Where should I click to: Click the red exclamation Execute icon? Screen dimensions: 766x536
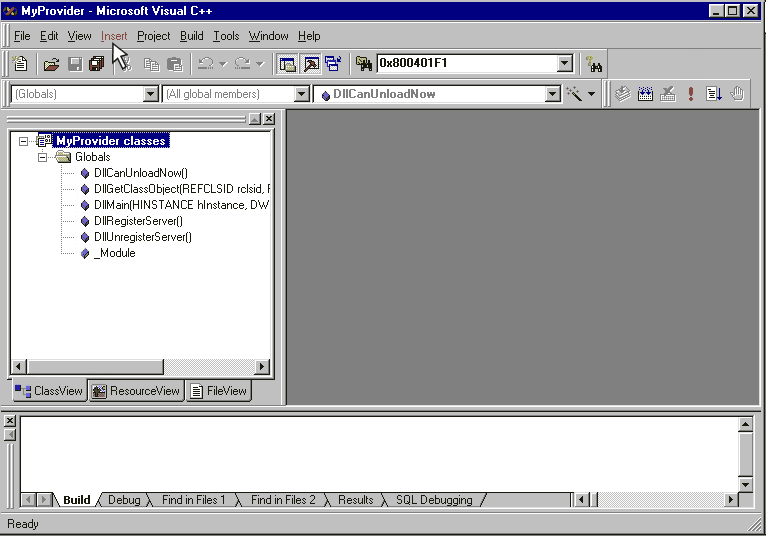coord(691,93)
